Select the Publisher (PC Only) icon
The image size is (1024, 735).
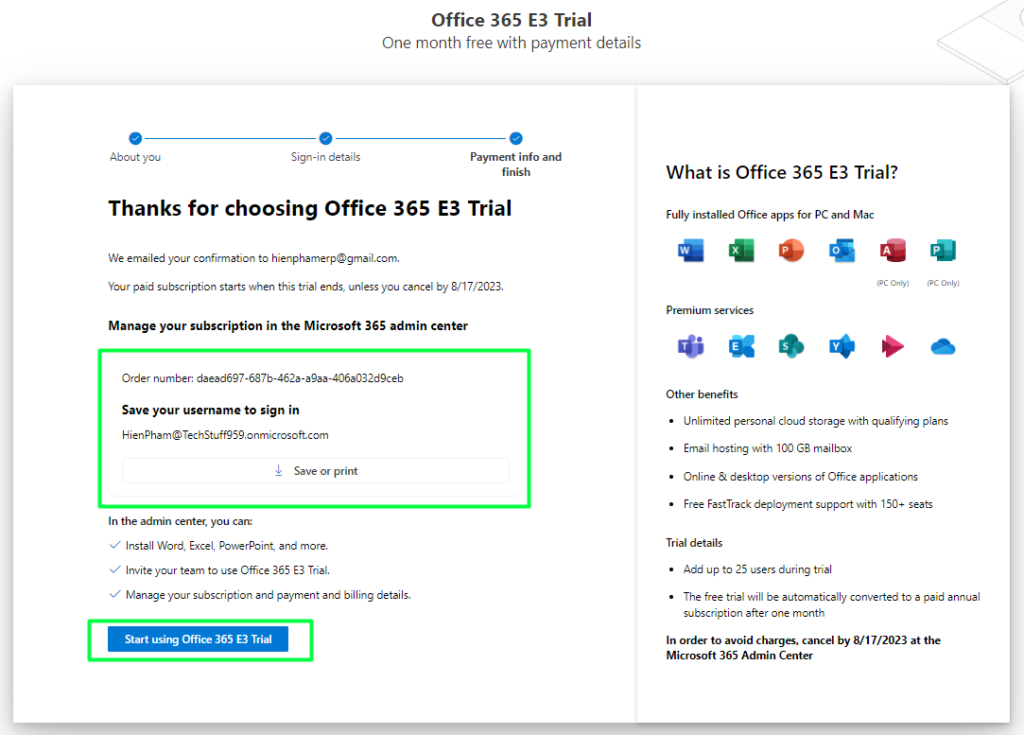pyautogui.click(x=942, y=252)
